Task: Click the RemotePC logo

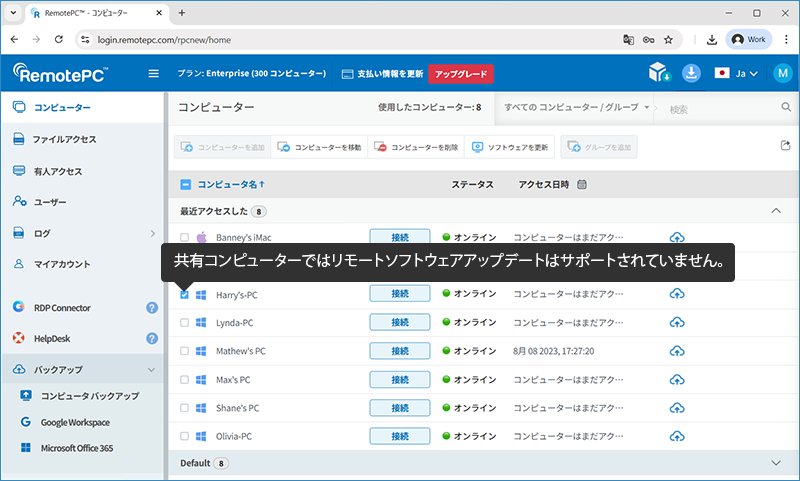Action: pos(61,73)
